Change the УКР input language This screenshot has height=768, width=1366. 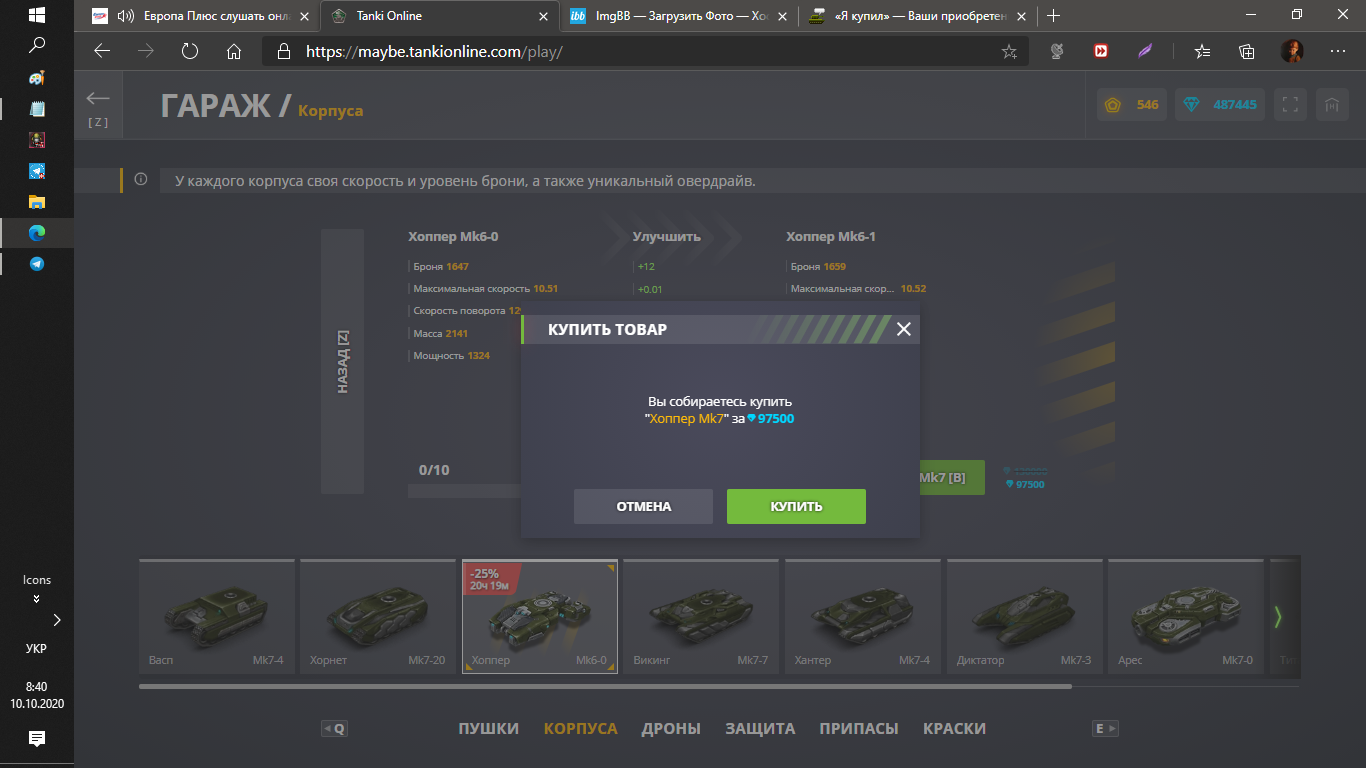(x=36, y=648)
